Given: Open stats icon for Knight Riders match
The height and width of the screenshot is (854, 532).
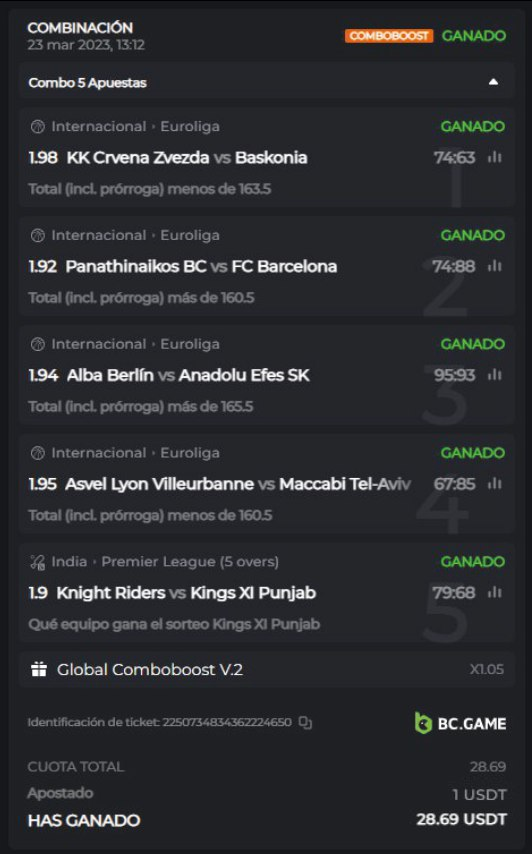Looking at the screenshot, I should (x=494, y=593).
